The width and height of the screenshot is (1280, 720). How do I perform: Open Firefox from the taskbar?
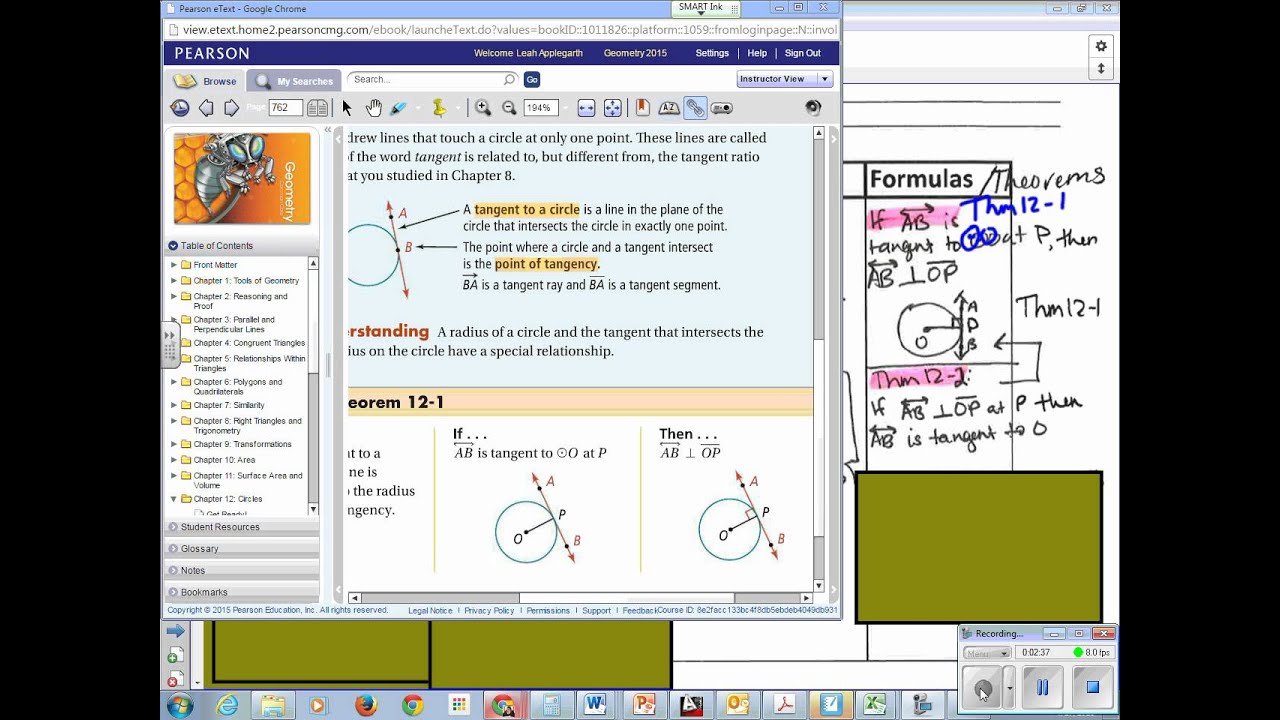coord(365,705)
